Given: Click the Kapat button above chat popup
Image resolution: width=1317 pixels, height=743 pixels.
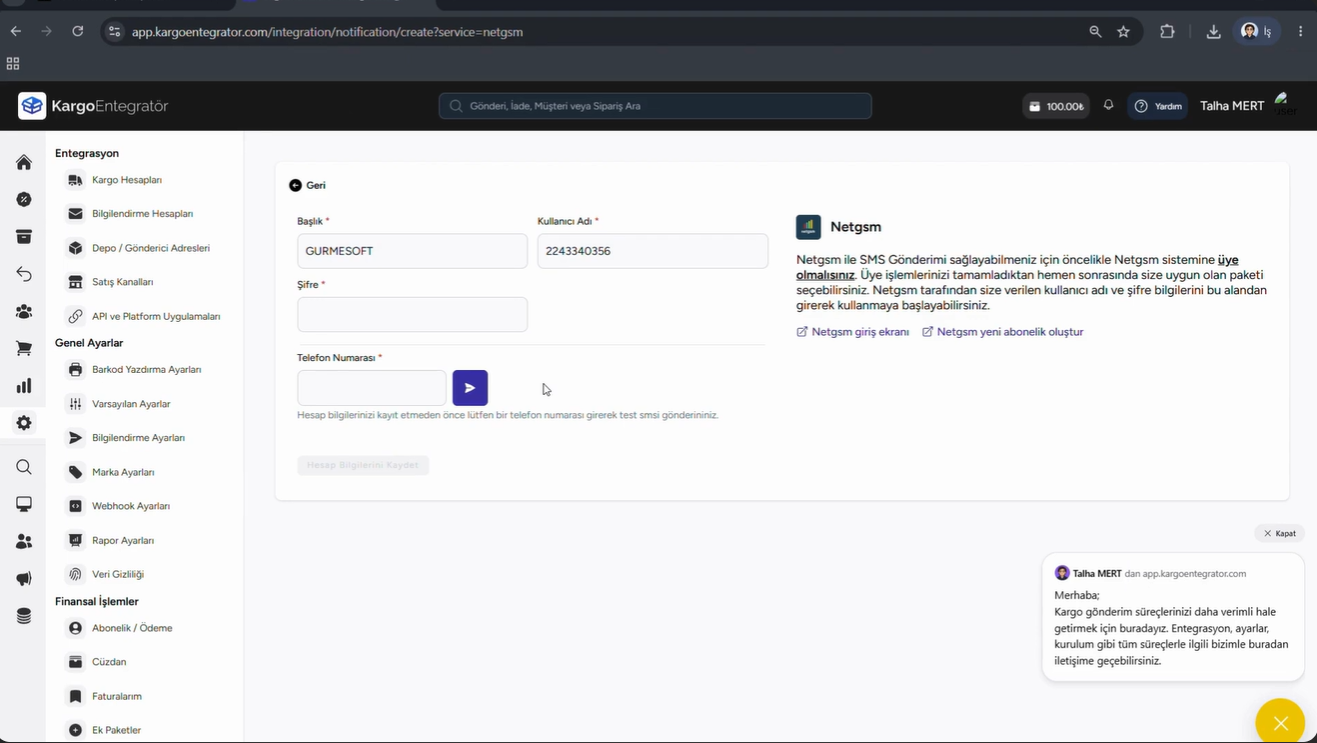Looking at the screenshot, I should (x=1280, y=533).
